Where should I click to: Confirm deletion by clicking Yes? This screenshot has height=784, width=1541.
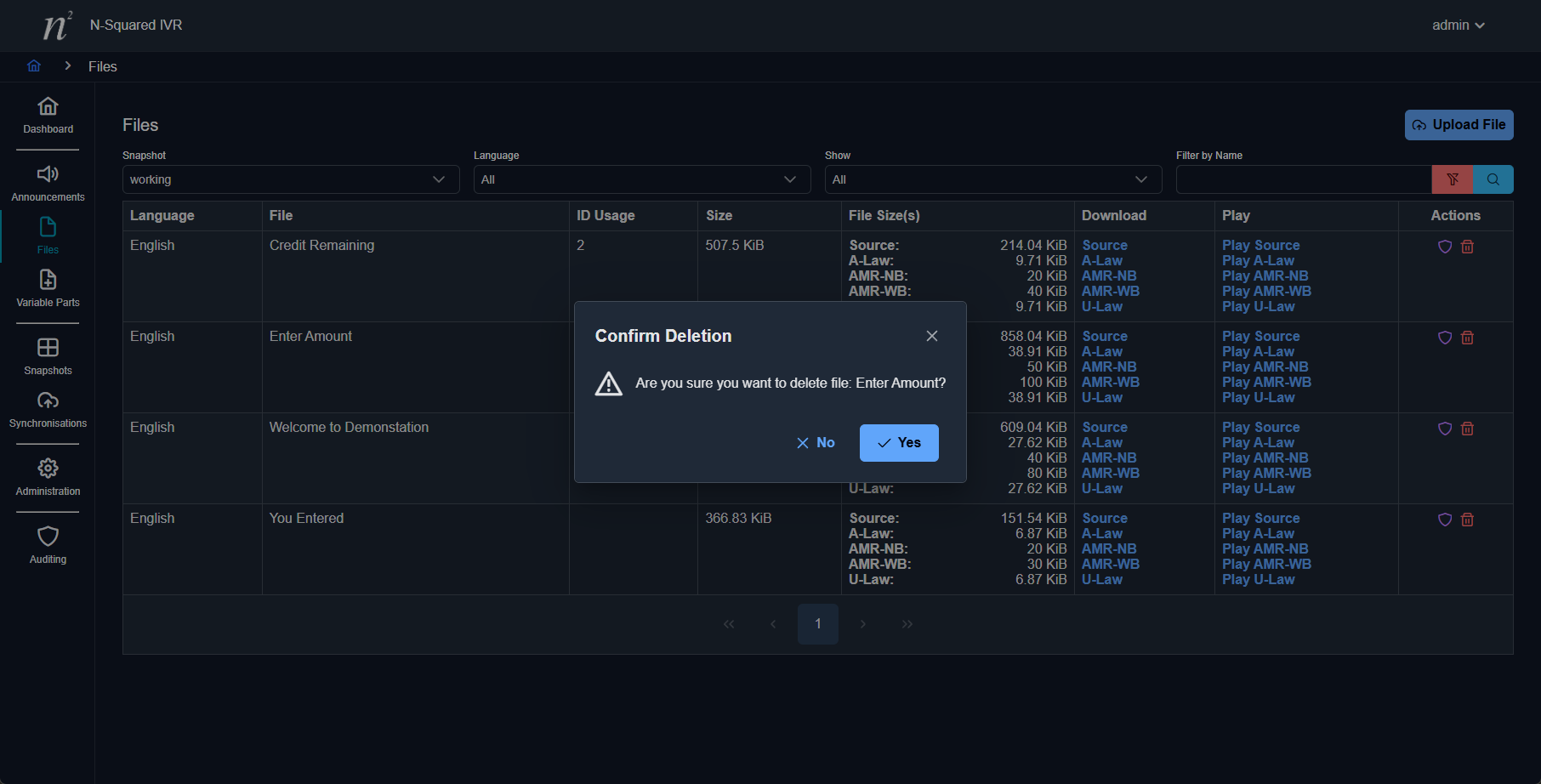[x=899, y=443]
